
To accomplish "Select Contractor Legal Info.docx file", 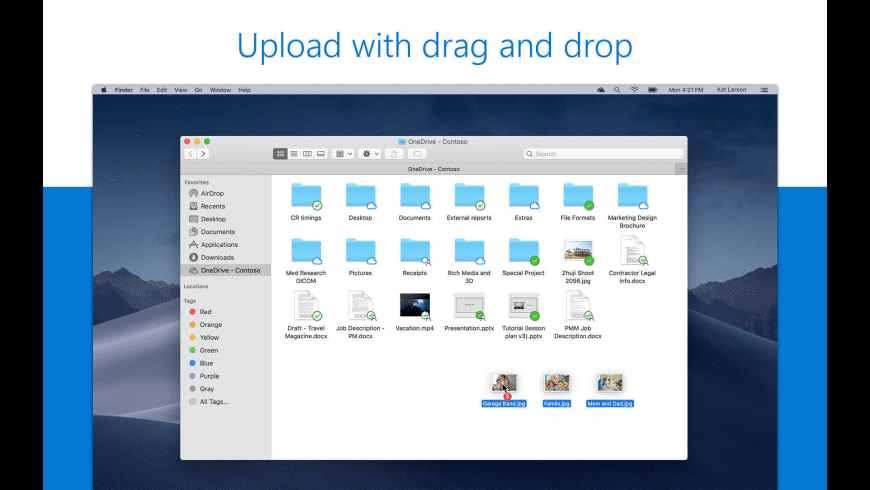I will tap(633, 250).
